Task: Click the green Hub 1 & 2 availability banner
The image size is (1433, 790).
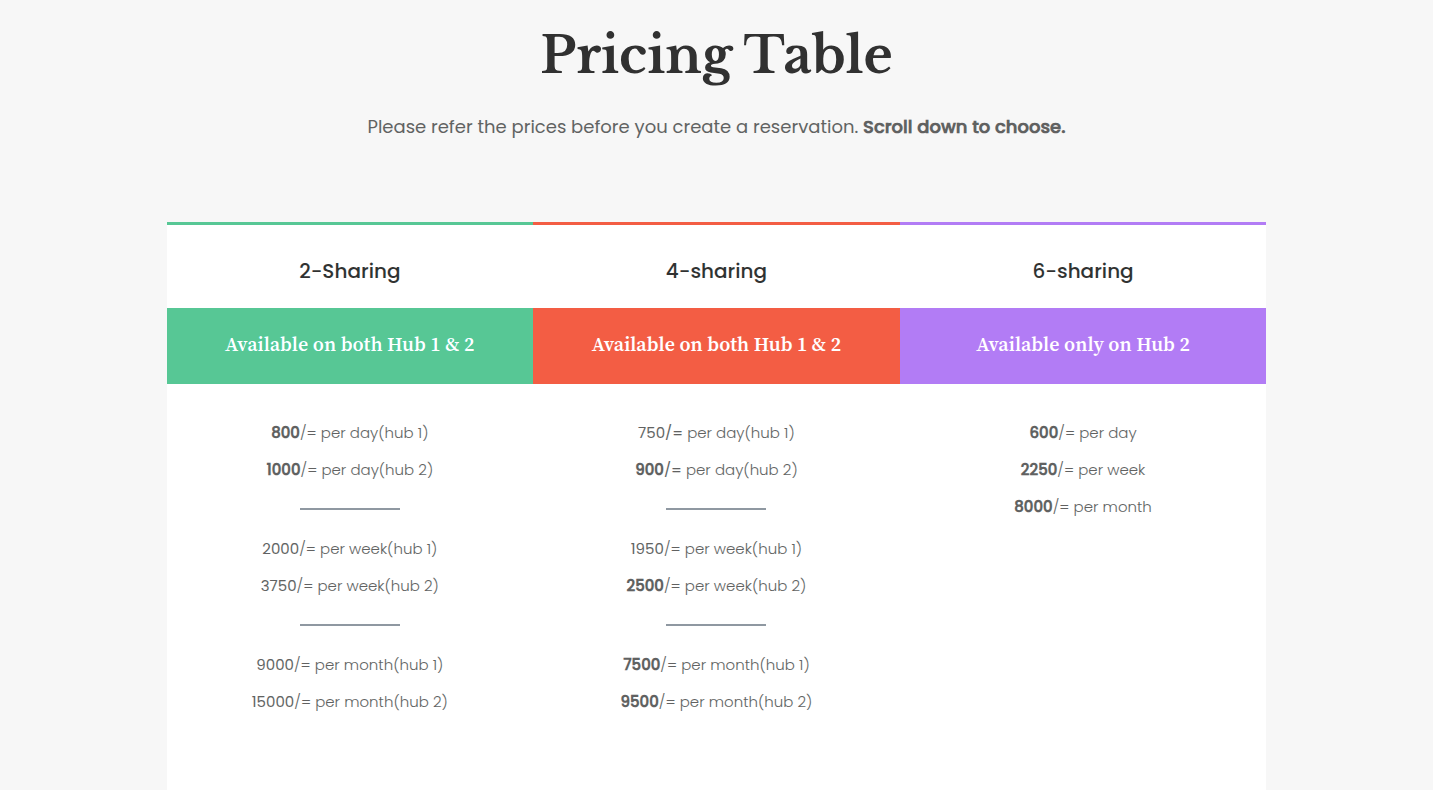Action: click(349, 345)
